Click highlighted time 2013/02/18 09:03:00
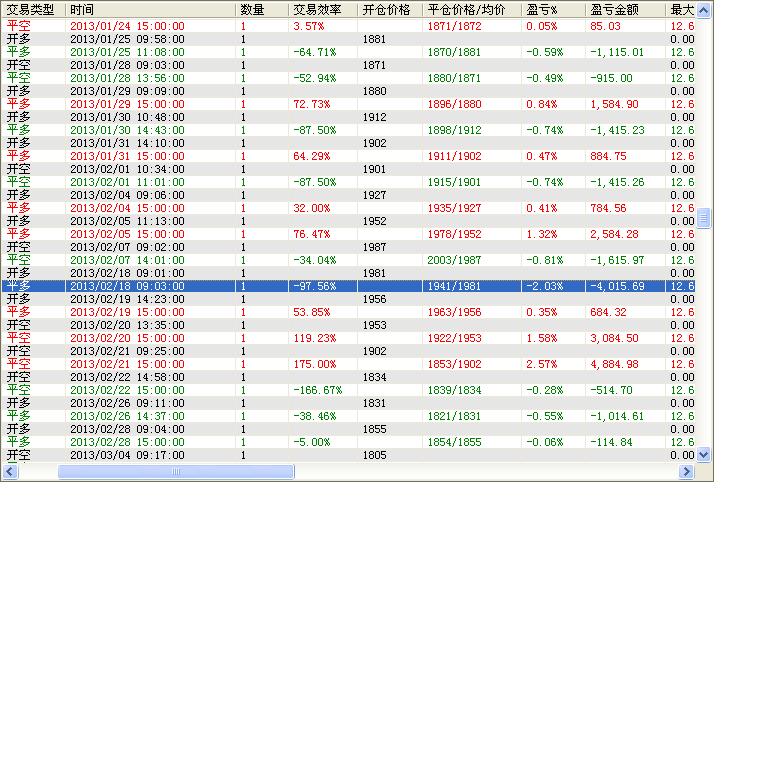This screenshot has width=761, height=776. click(x=127, y=286)
